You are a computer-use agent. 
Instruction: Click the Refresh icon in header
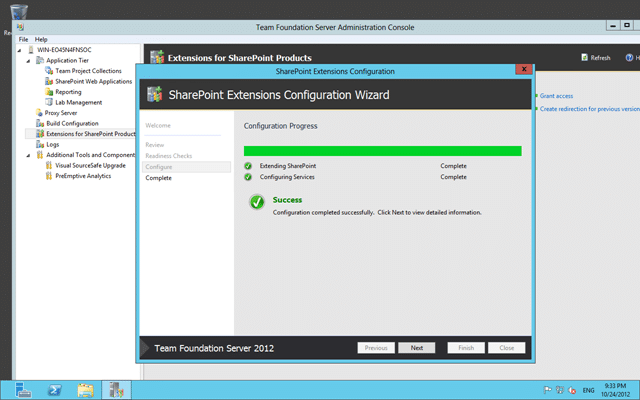click(584, 58)
